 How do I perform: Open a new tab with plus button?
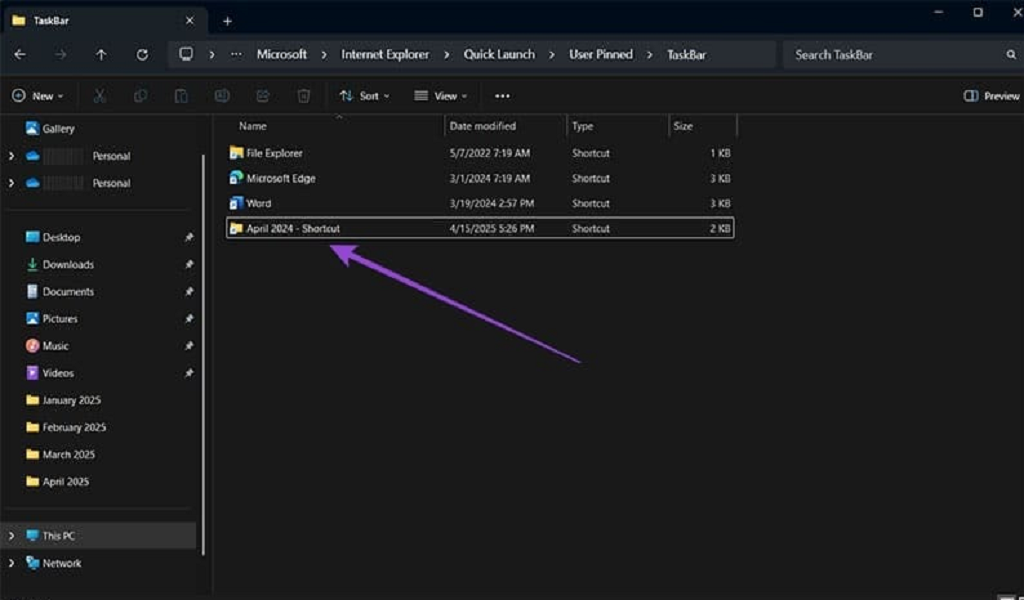point(227,21)
